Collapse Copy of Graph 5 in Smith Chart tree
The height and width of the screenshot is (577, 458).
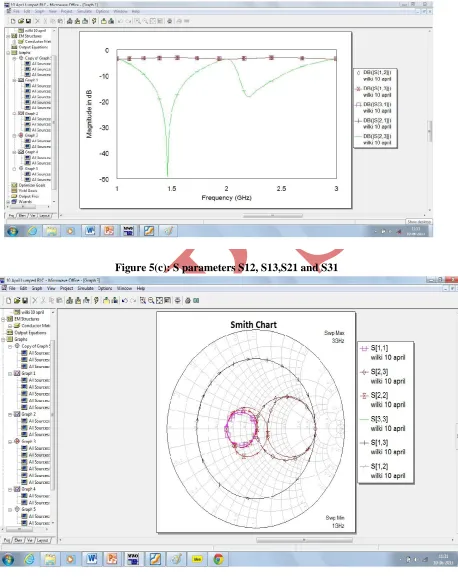pyautogui.click(x=10, y=346)
